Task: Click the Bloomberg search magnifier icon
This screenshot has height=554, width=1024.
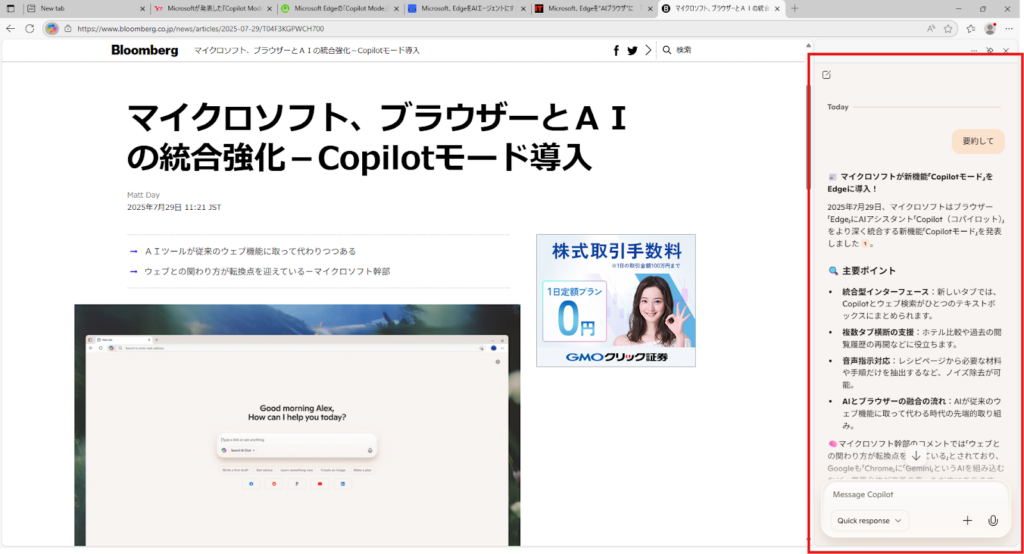Action: tap(667, 50)
